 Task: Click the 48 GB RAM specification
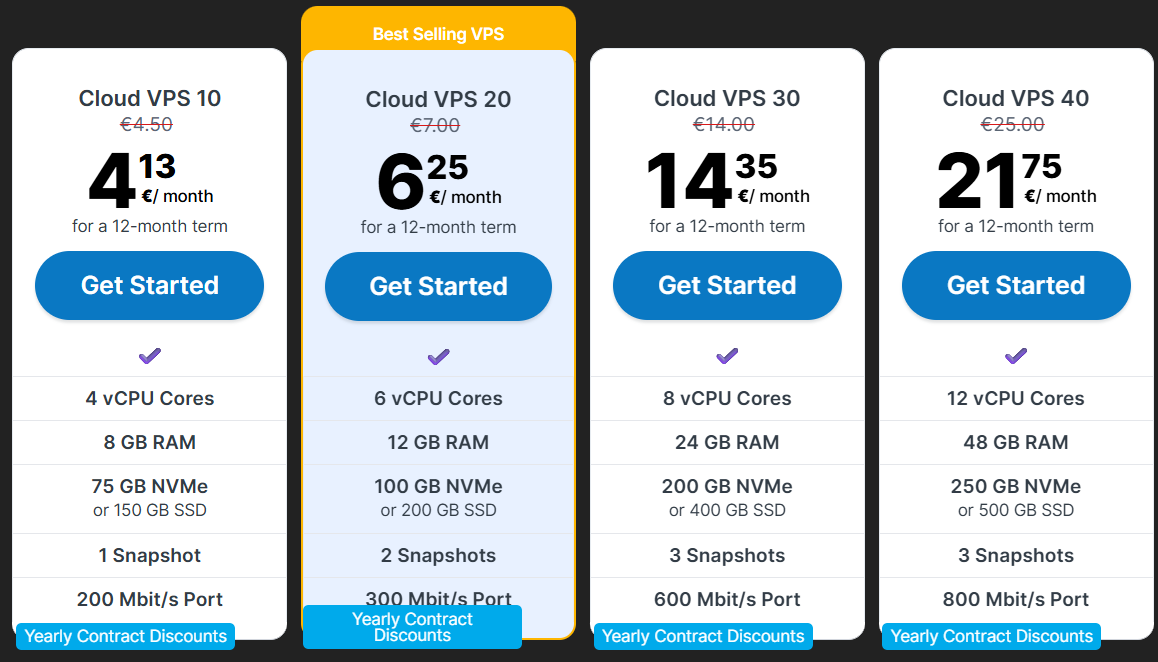click(1016, 442)
